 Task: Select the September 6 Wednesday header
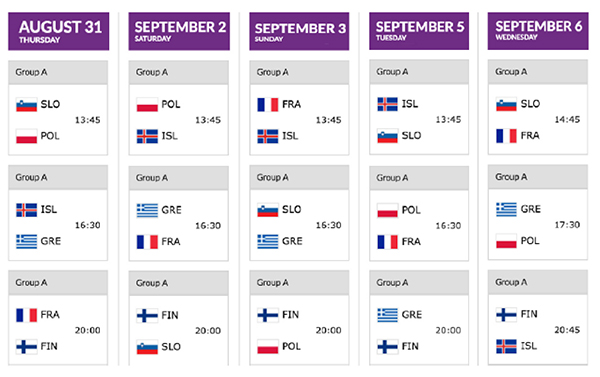click(x=538, y=31)
